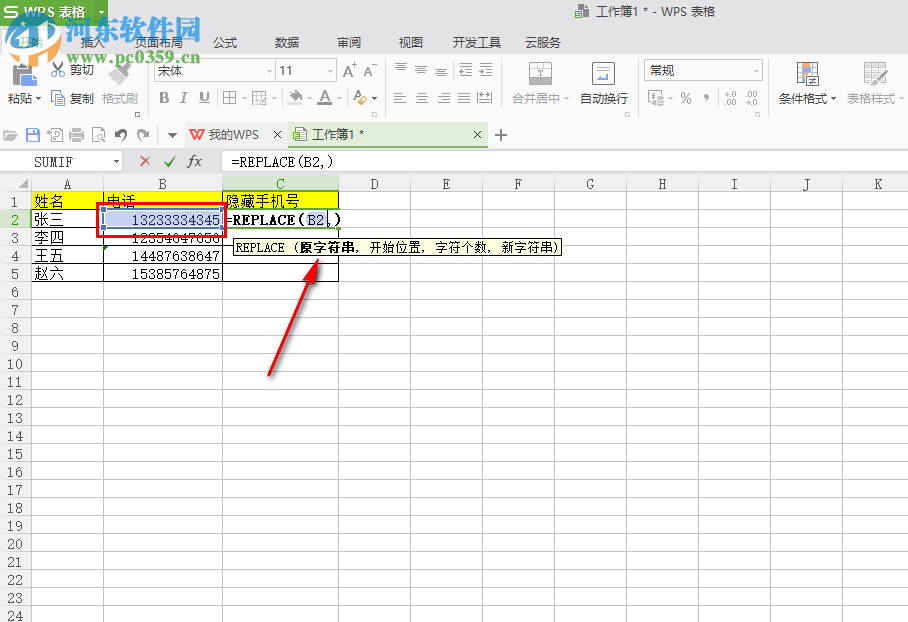The width and height of the screenshot is (908, 622).
Task: Apply bold formatting with the B icon
Action: pos(163,97)
